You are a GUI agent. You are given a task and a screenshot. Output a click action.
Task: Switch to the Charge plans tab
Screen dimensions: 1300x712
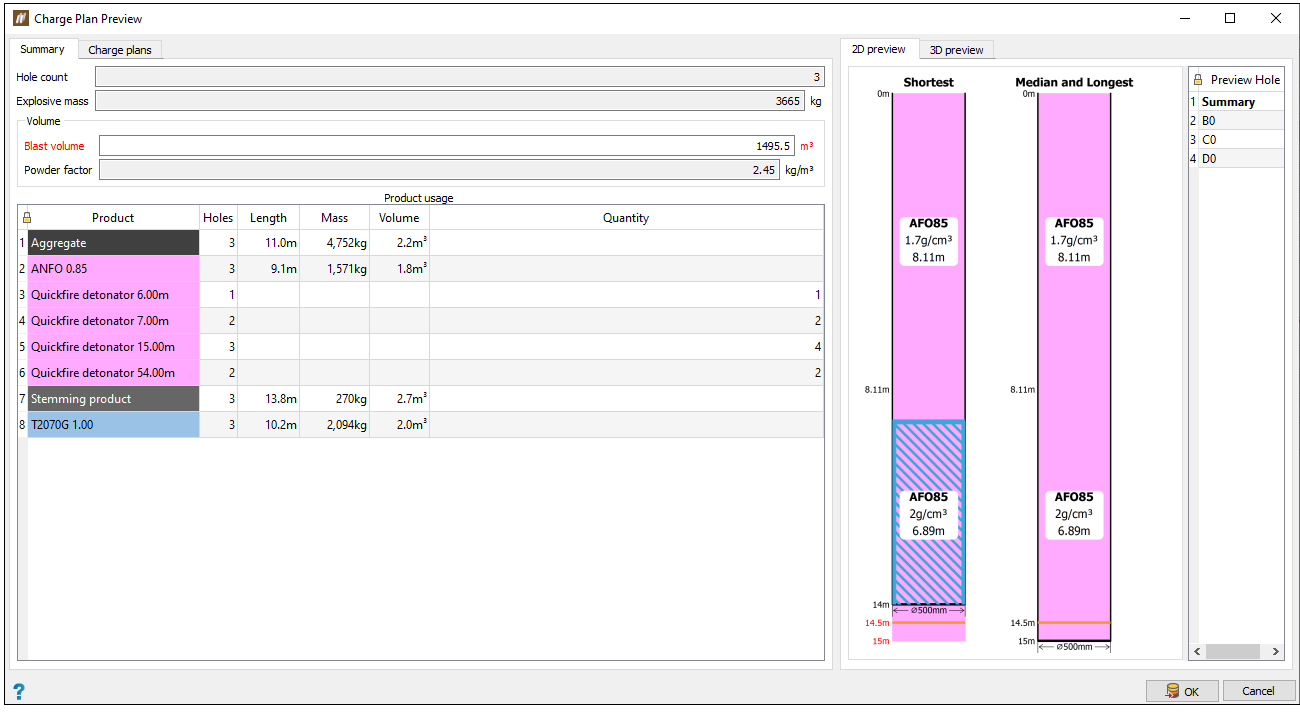119,50
